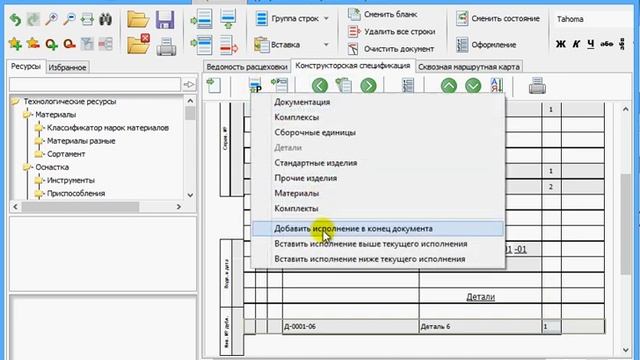Click the green up-arrow circle icon
This screenshot has width=640, height=360.
point(449,86)
